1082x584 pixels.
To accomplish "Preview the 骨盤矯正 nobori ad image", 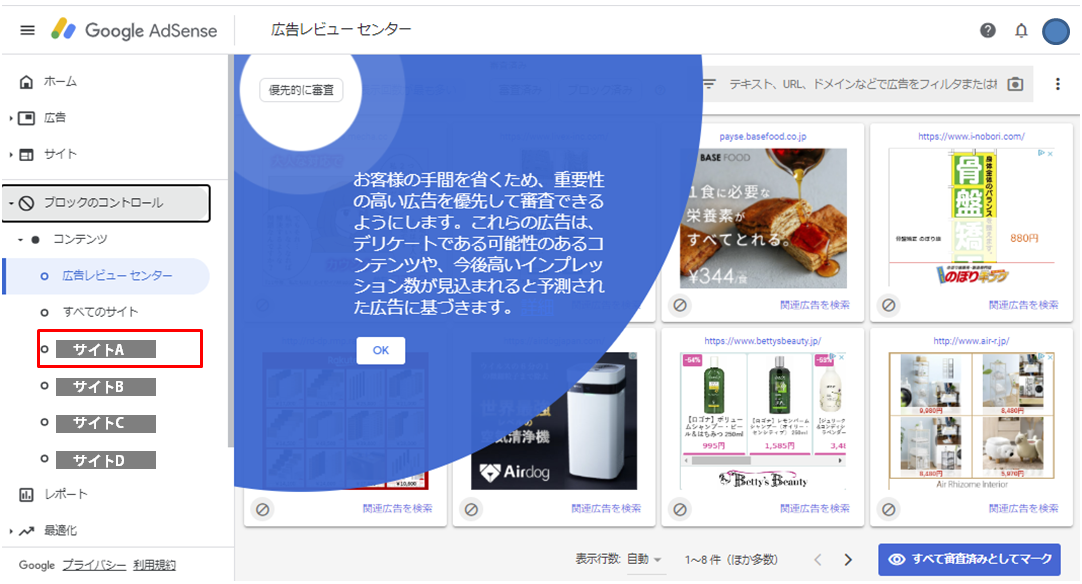I will pyautogui.click(x=972, y=218).
